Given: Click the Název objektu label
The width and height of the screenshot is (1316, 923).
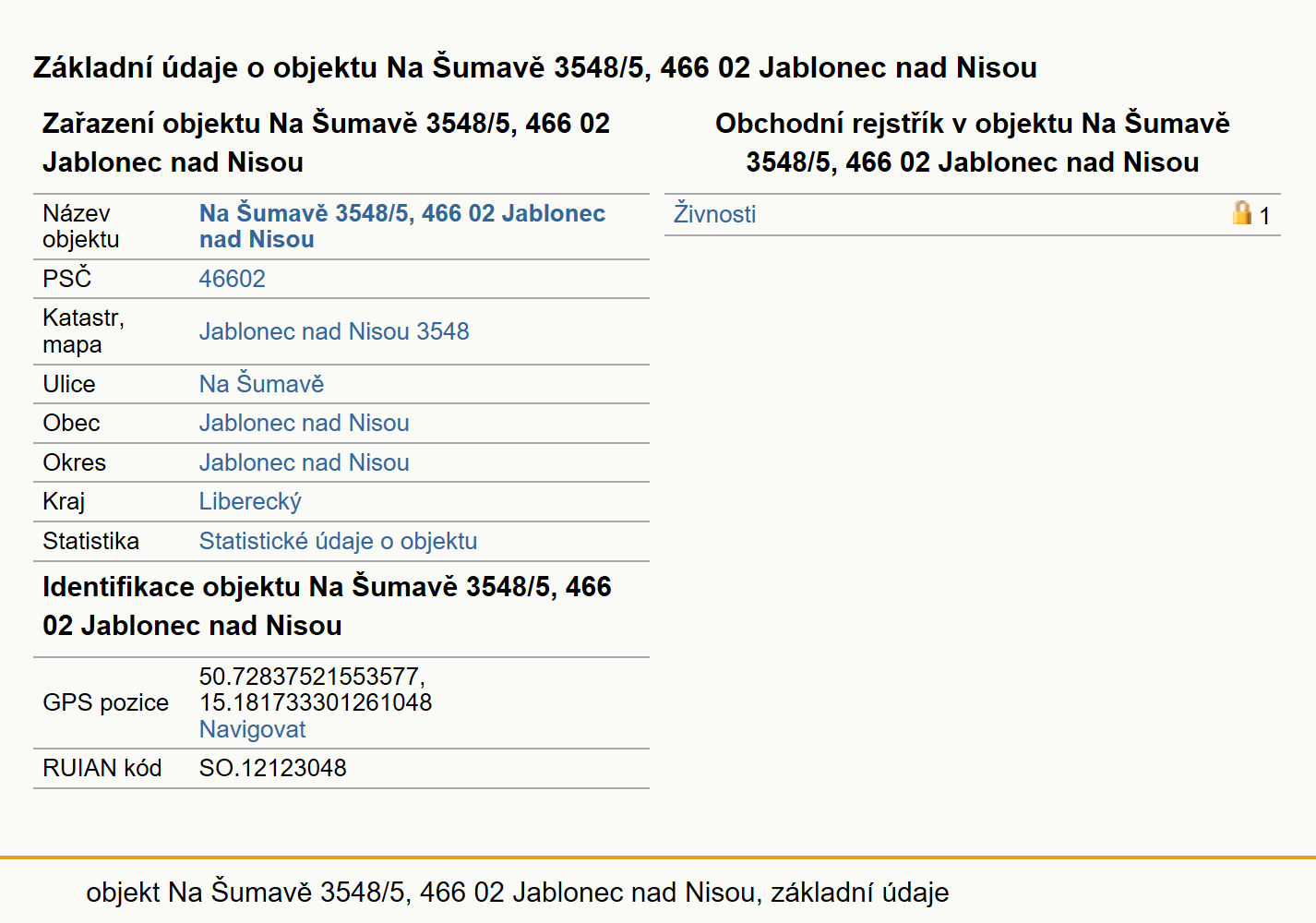Looking at the screenshot, I should 80,226.
